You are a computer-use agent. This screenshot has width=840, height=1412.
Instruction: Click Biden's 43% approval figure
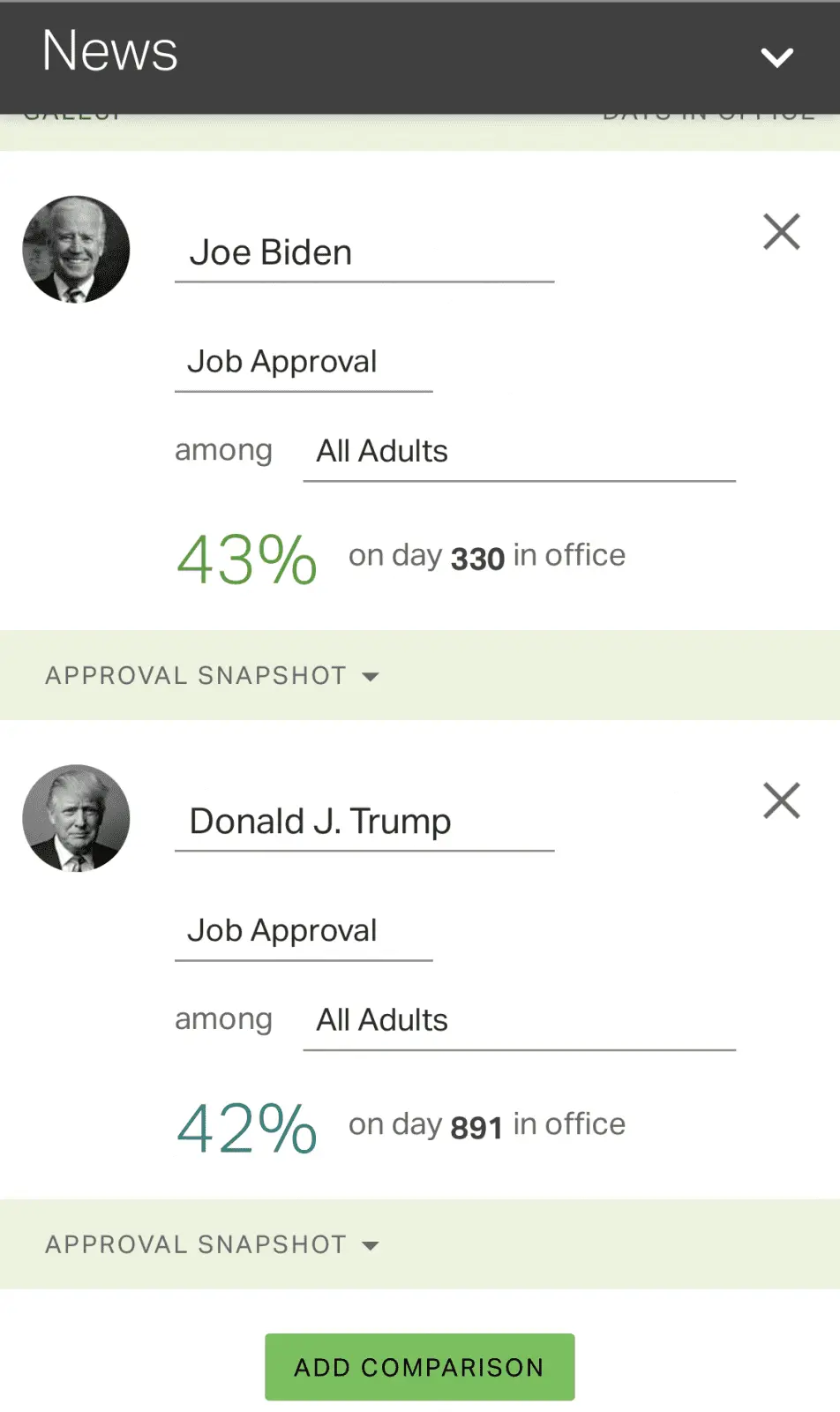pyautogui.click(x=247, y=560)
